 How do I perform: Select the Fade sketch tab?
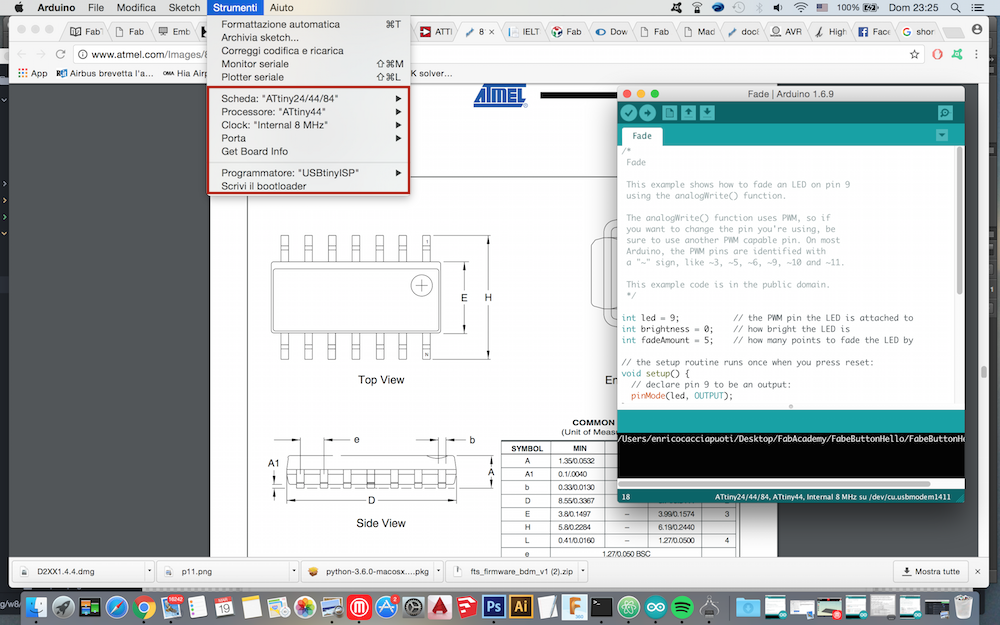pyautogui.click(x=642, y=136)
